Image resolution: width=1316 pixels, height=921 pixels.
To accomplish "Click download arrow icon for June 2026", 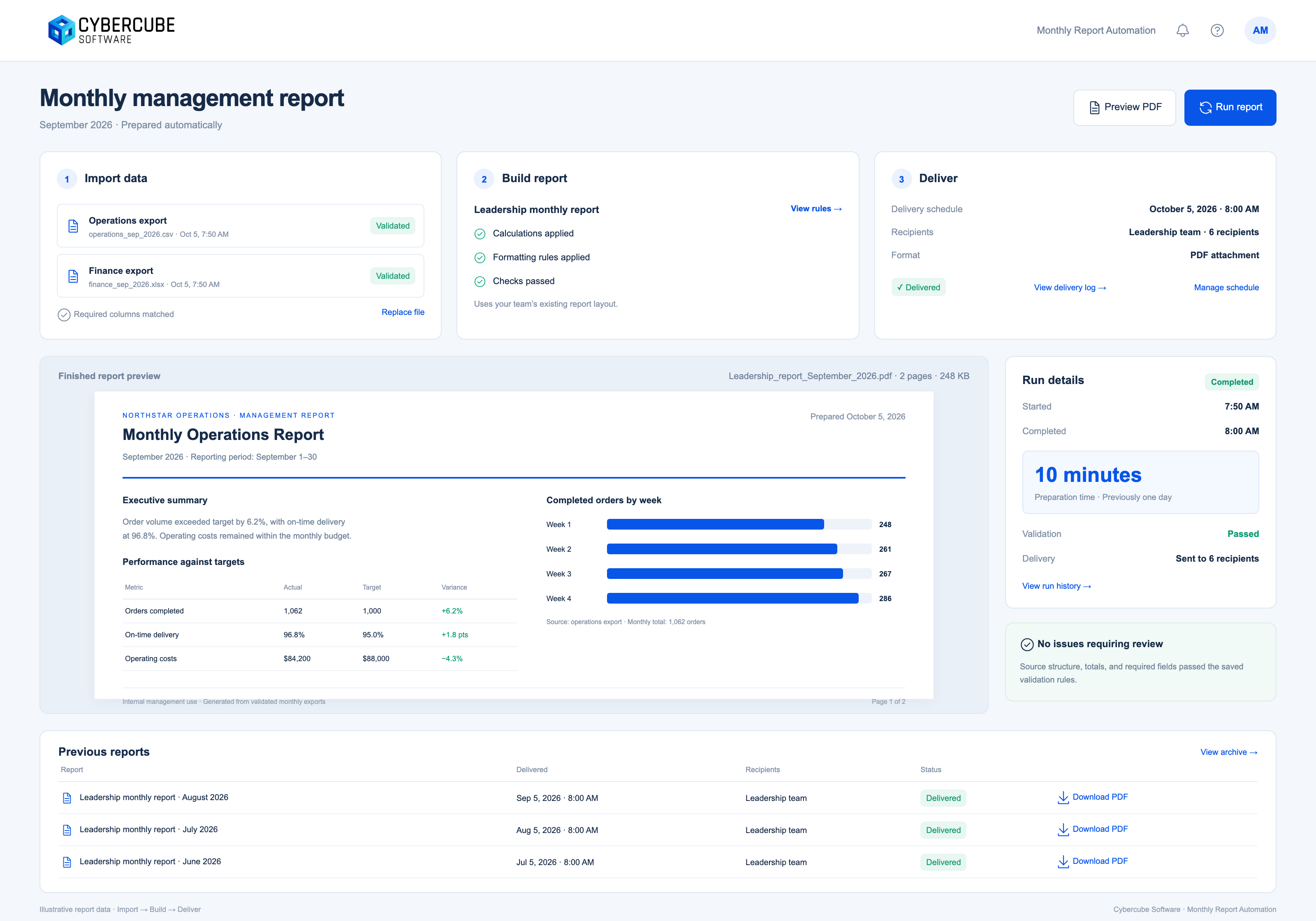I will coord(1063,862).
